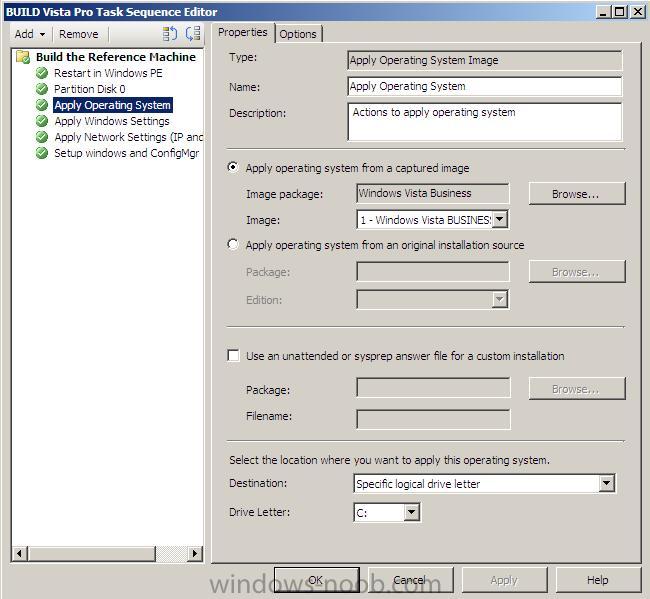
Task: Select Build the Reference Machine group
Action: pos(116,57)
